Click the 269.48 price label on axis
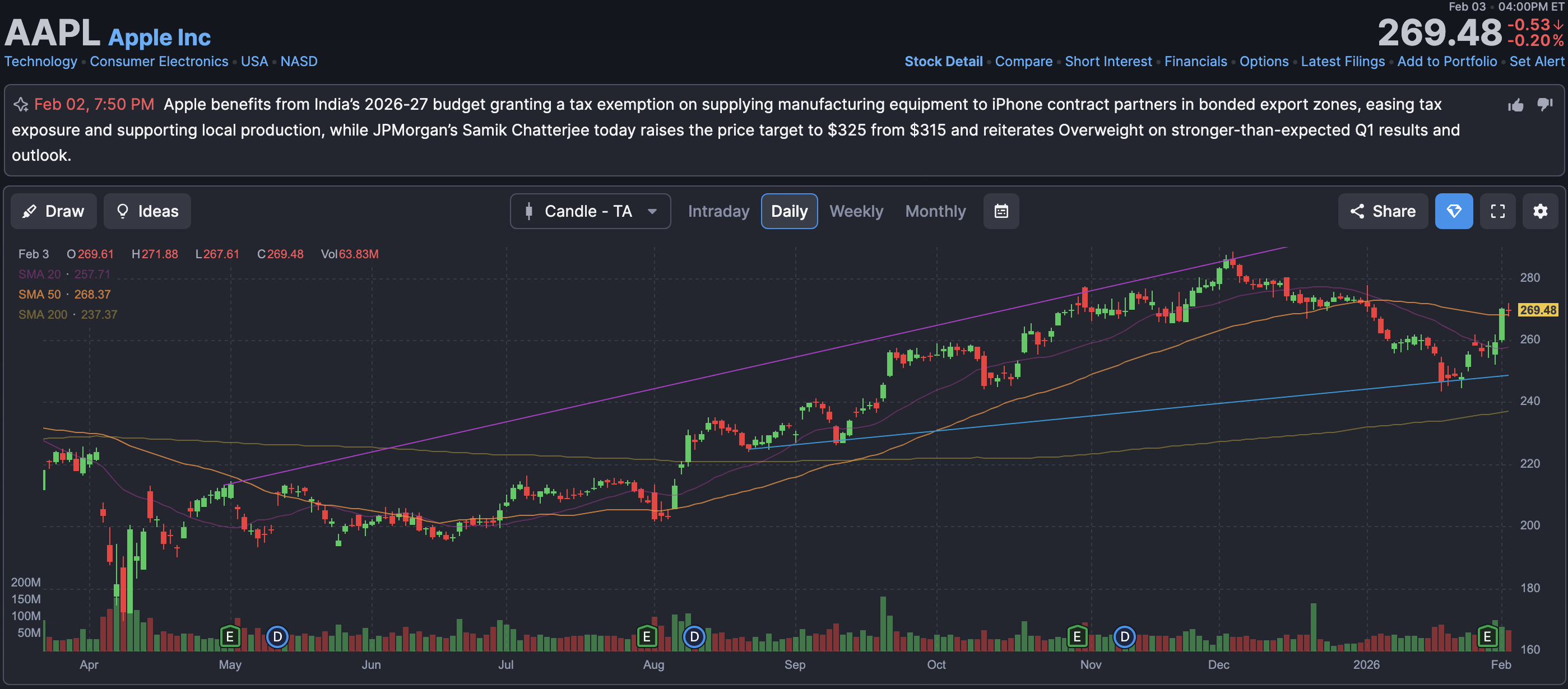 pos(1538,310)
